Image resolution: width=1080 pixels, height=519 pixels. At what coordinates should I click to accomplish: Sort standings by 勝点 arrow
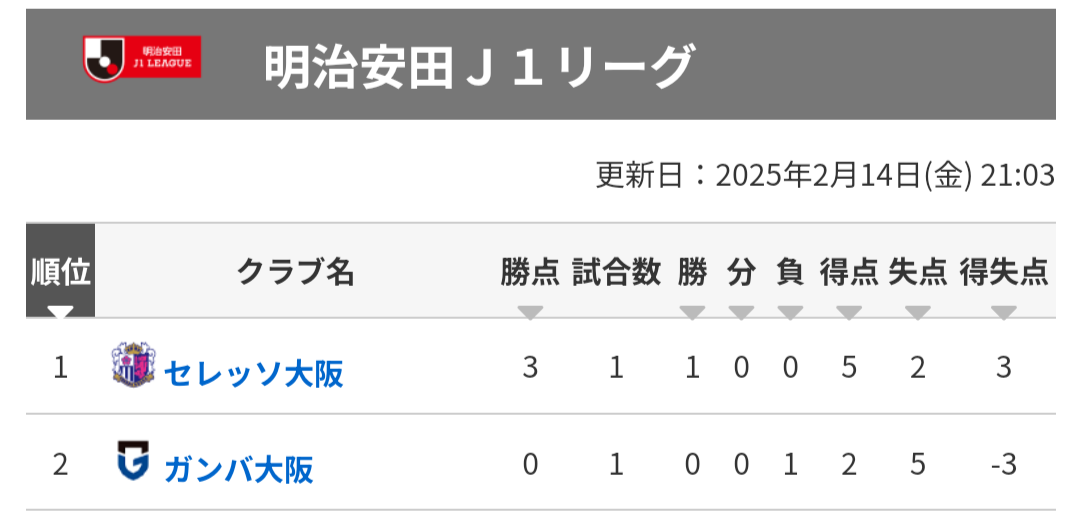(x=530, y=312)
